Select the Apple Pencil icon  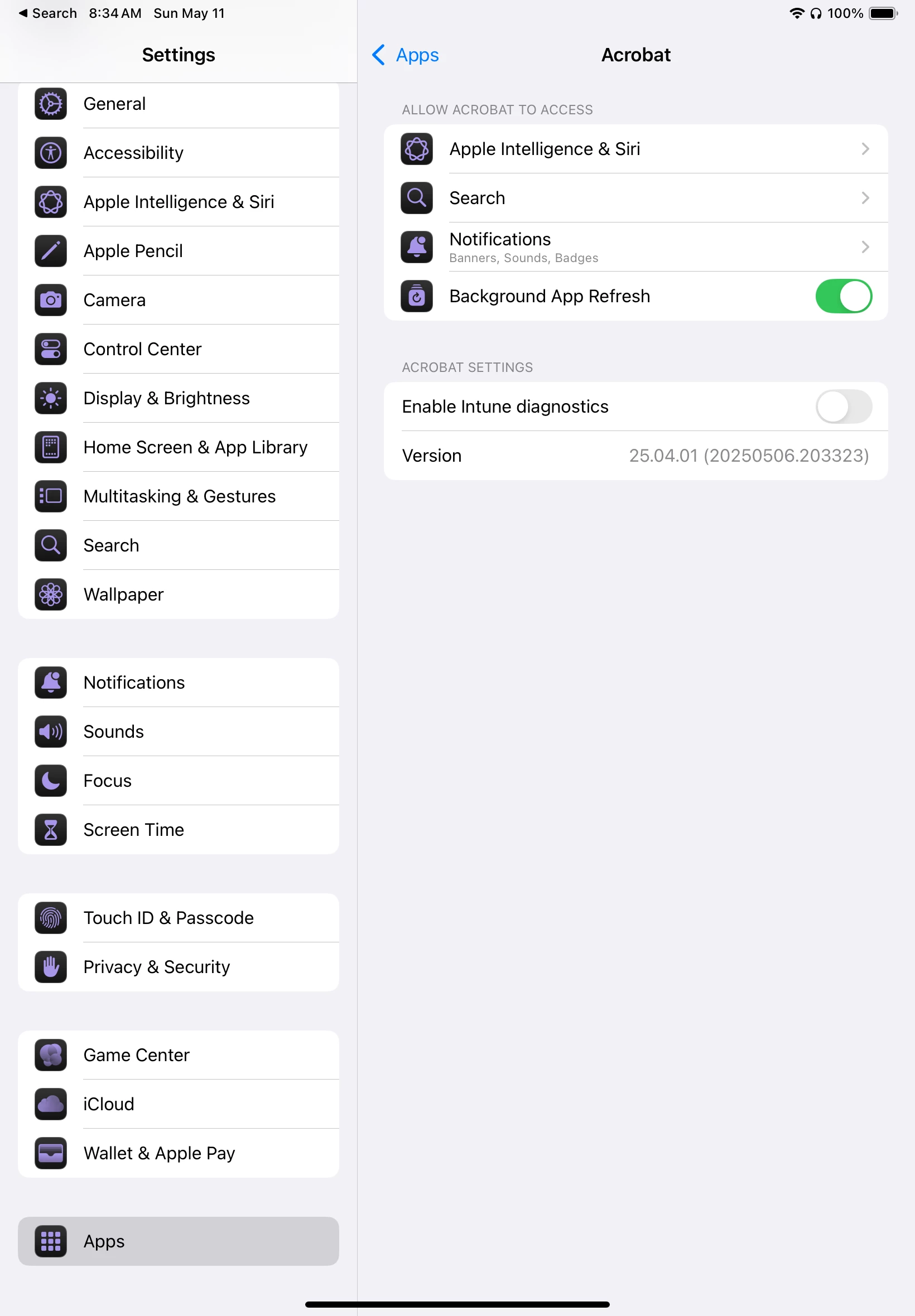tap(50, 251)
